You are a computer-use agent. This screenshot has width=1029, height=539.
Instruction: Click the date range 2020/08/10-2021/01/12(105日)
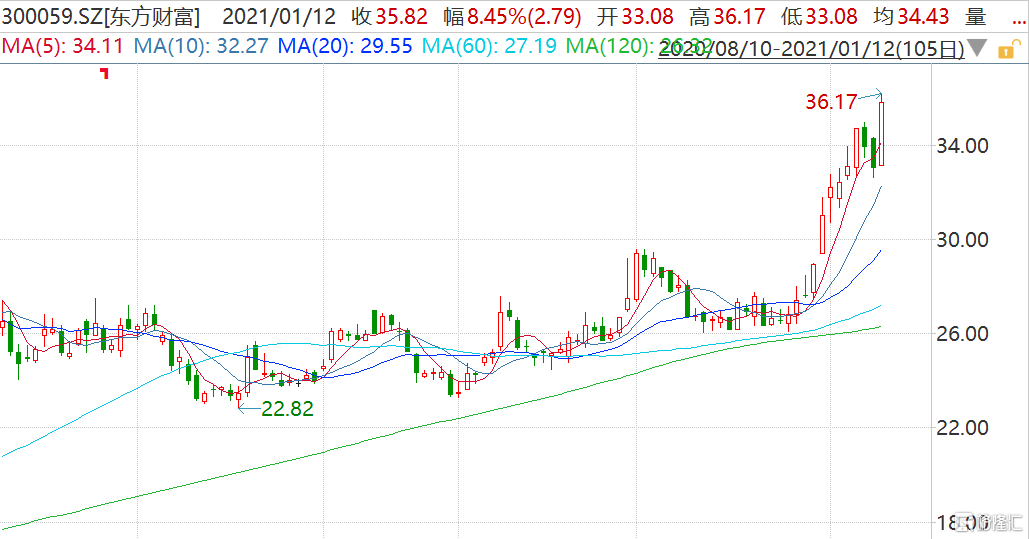coord(811,49)
